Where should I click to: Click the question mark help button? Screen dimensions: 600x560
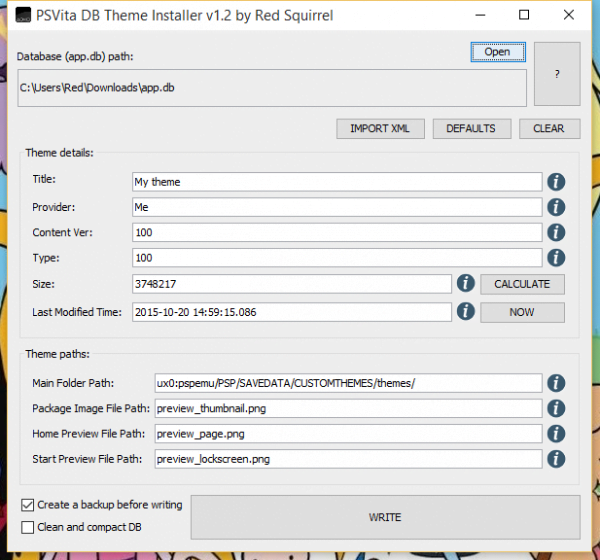coord(557,74)
